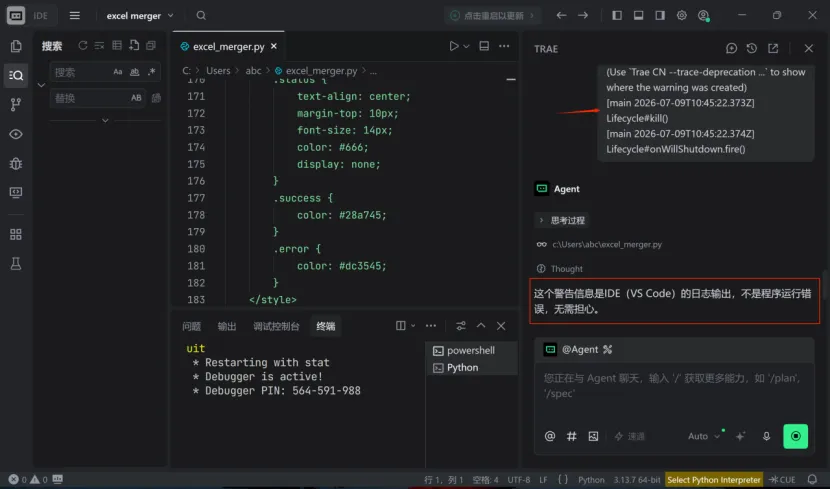
Task: Open the eye preview icon in sidebar
Action: pos(16,134)
